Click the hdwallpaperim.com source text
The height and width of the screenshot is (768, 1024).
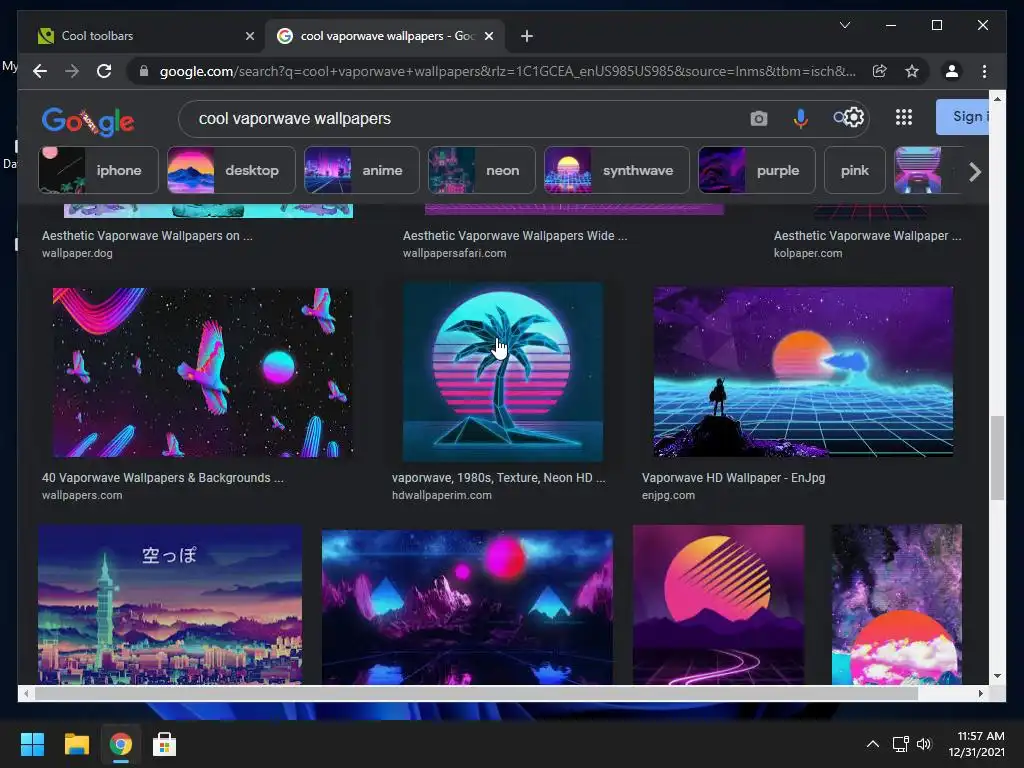pyautogui.click(x=441, y=496)
